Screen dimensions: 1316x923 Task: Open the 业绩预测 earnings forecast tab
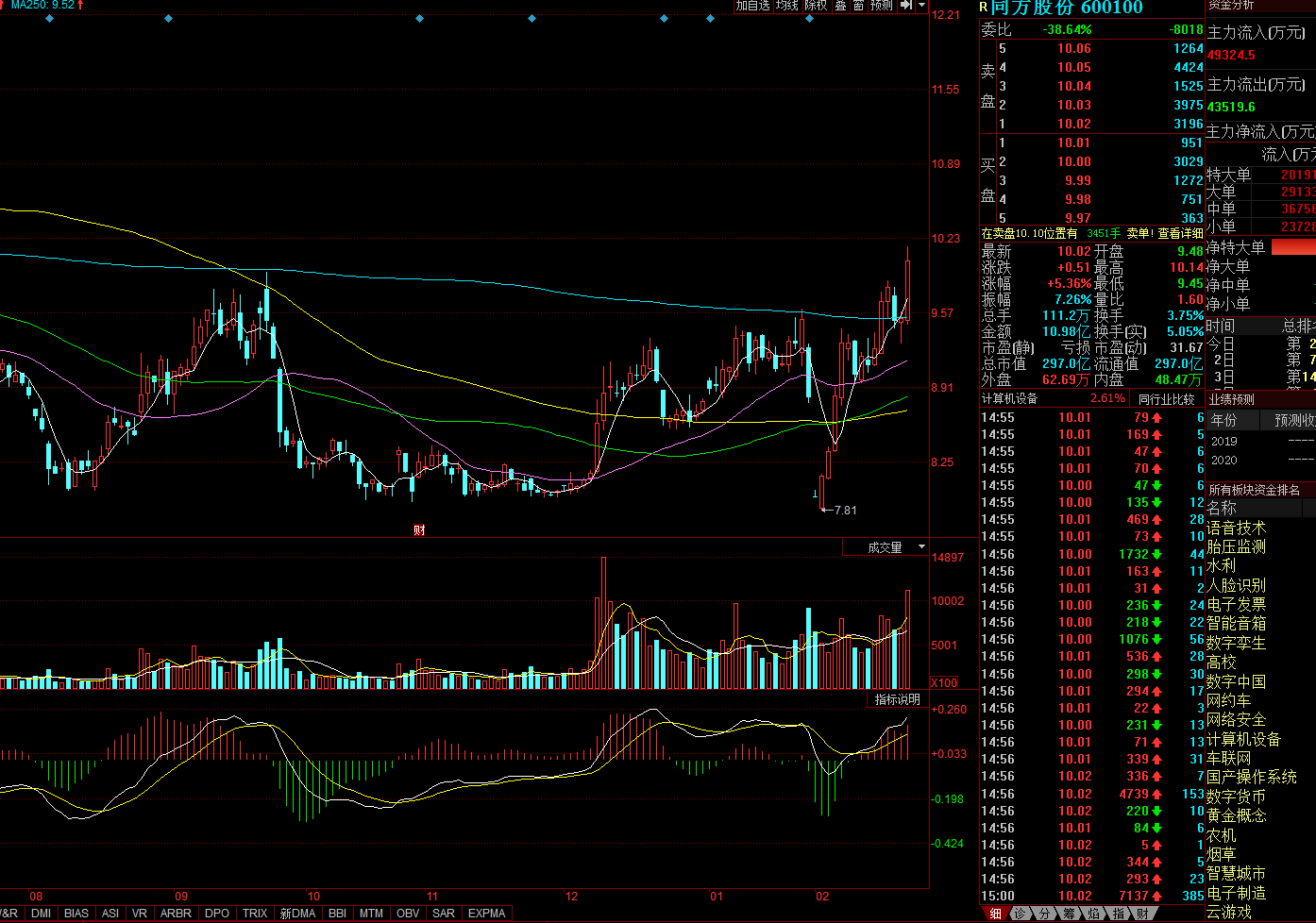[1232, 399]
